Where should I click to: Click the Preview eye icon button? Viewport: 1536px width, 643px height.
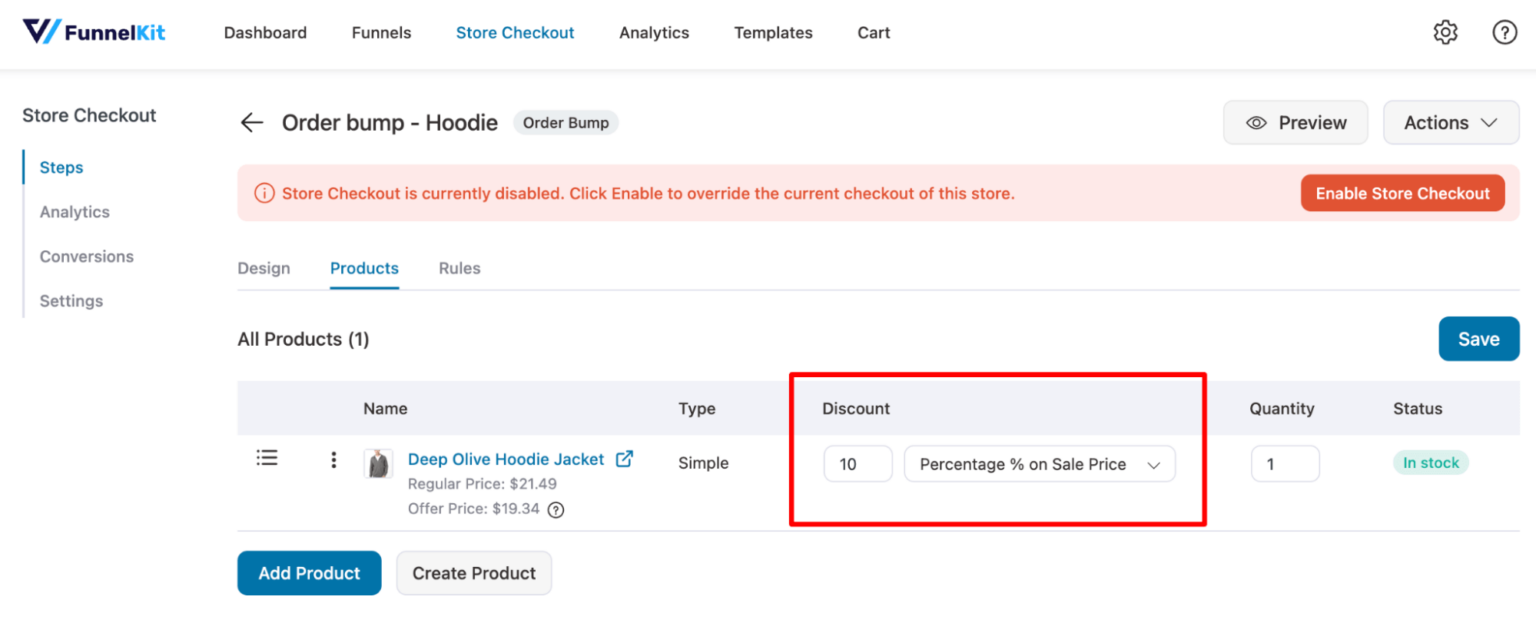(x=1257, y=122)
